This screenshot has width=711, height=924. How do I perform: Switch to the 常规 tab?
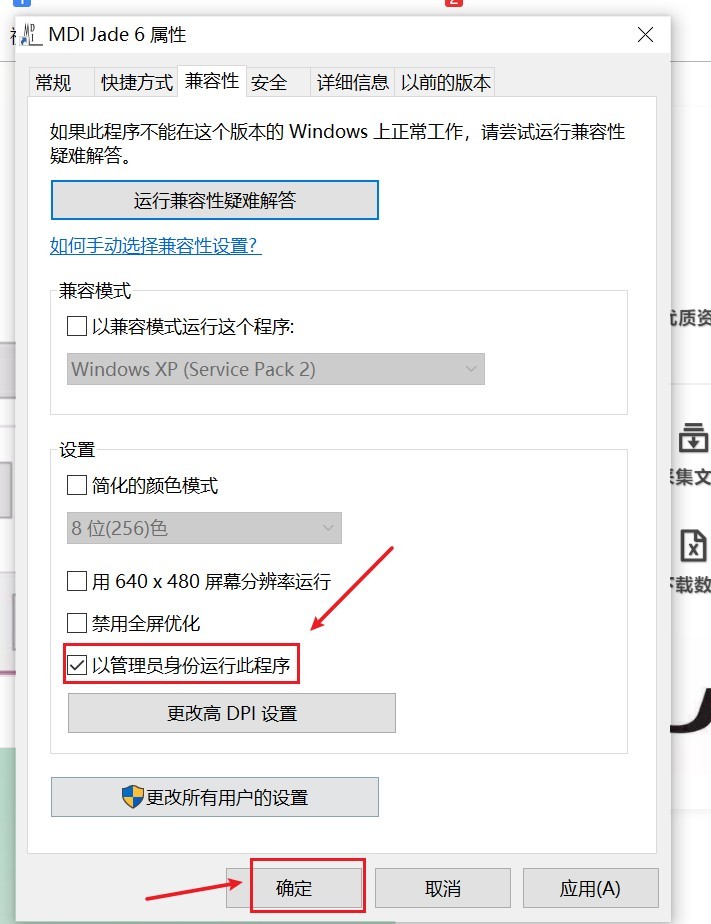click(54, 82)
